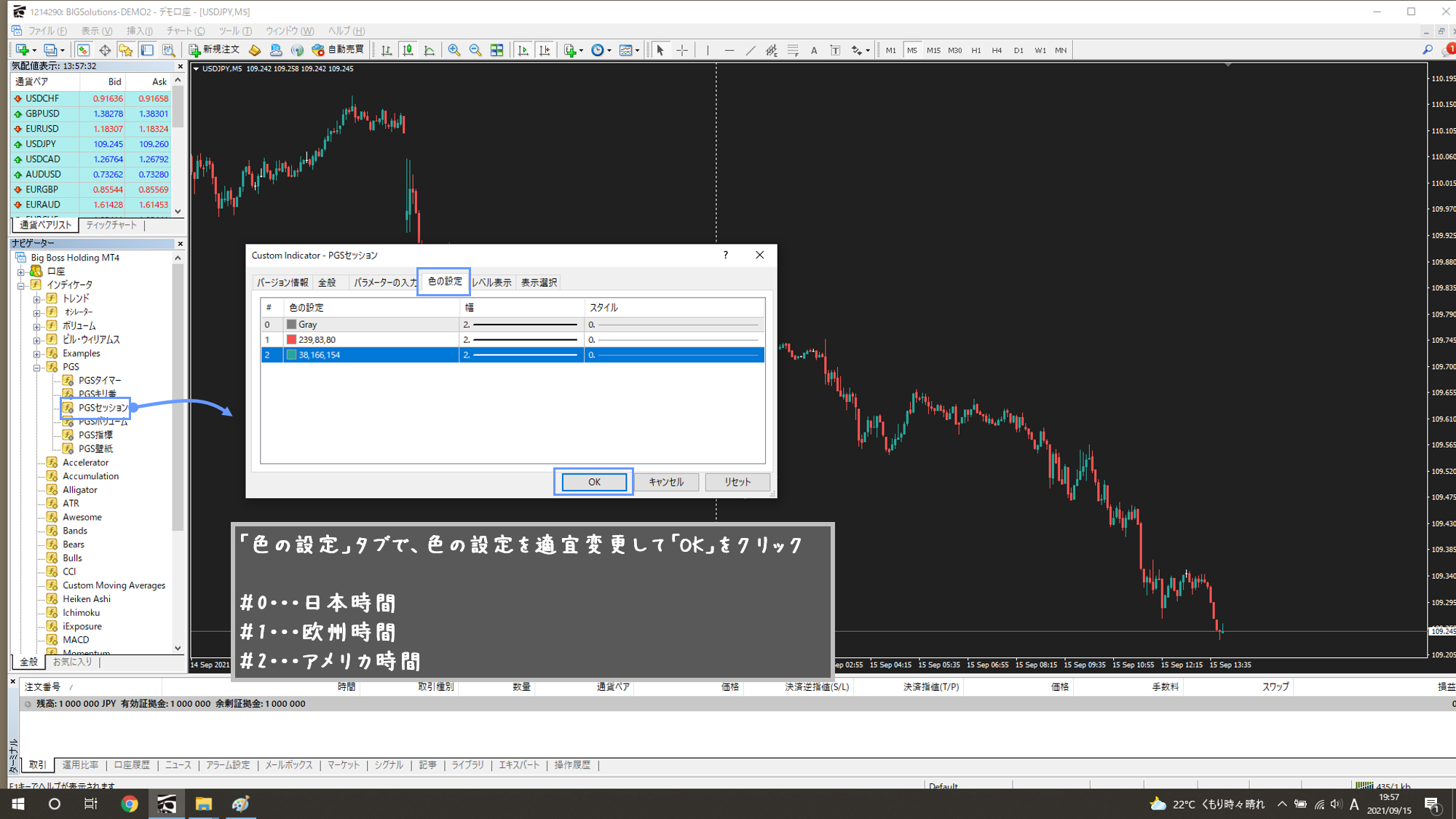1456x819 pixels.
Task: Switch chart to candlesticks mode
Action: 408,50
